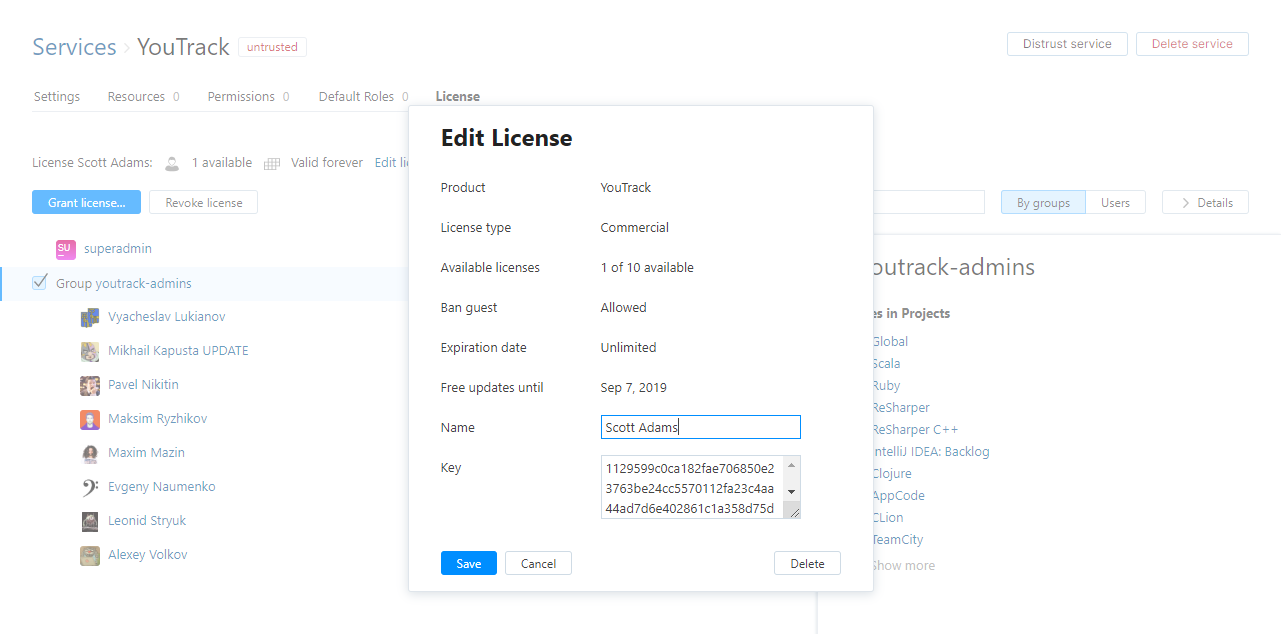Click the Delete button in dialog
1281x634 pixels.
807,564
